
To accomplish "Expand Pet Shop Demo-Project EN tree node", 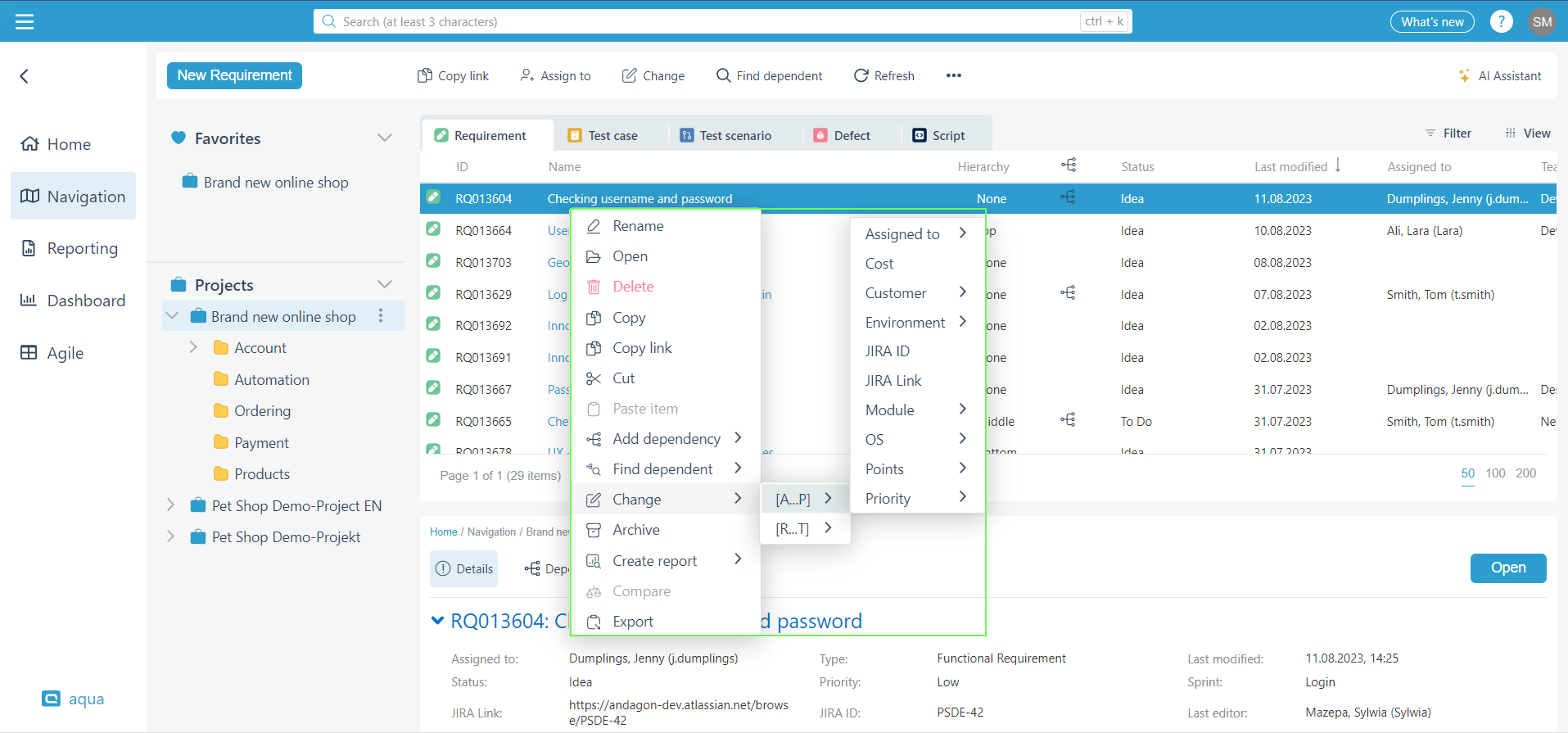I will [x=170, y=505].
